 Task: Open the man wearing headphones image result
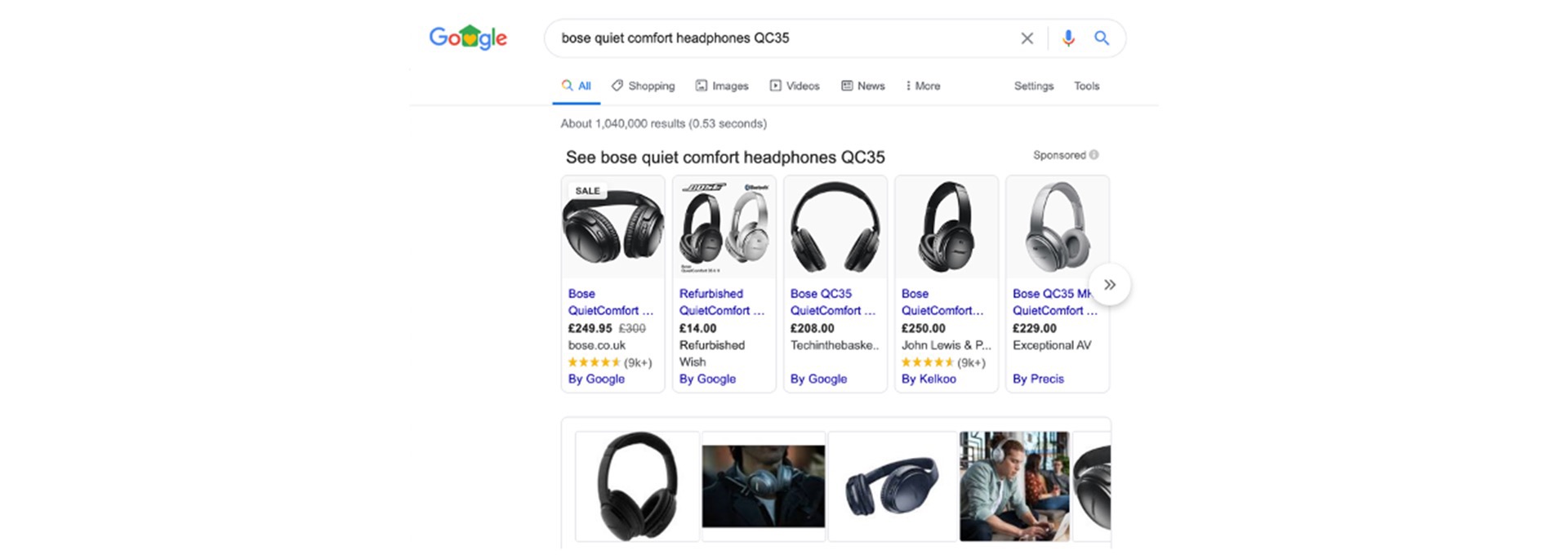1014,486
